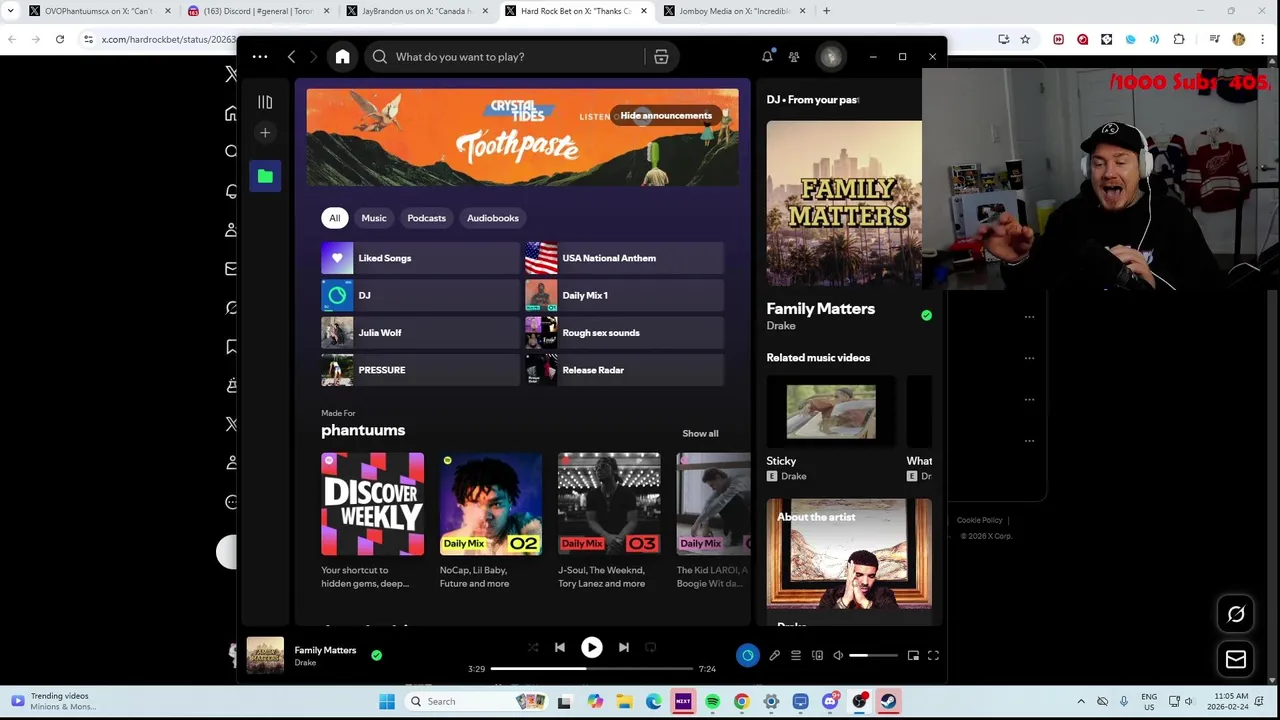
Task: Toggle repeat in the player bar
Action: click(x=650, y=647)
